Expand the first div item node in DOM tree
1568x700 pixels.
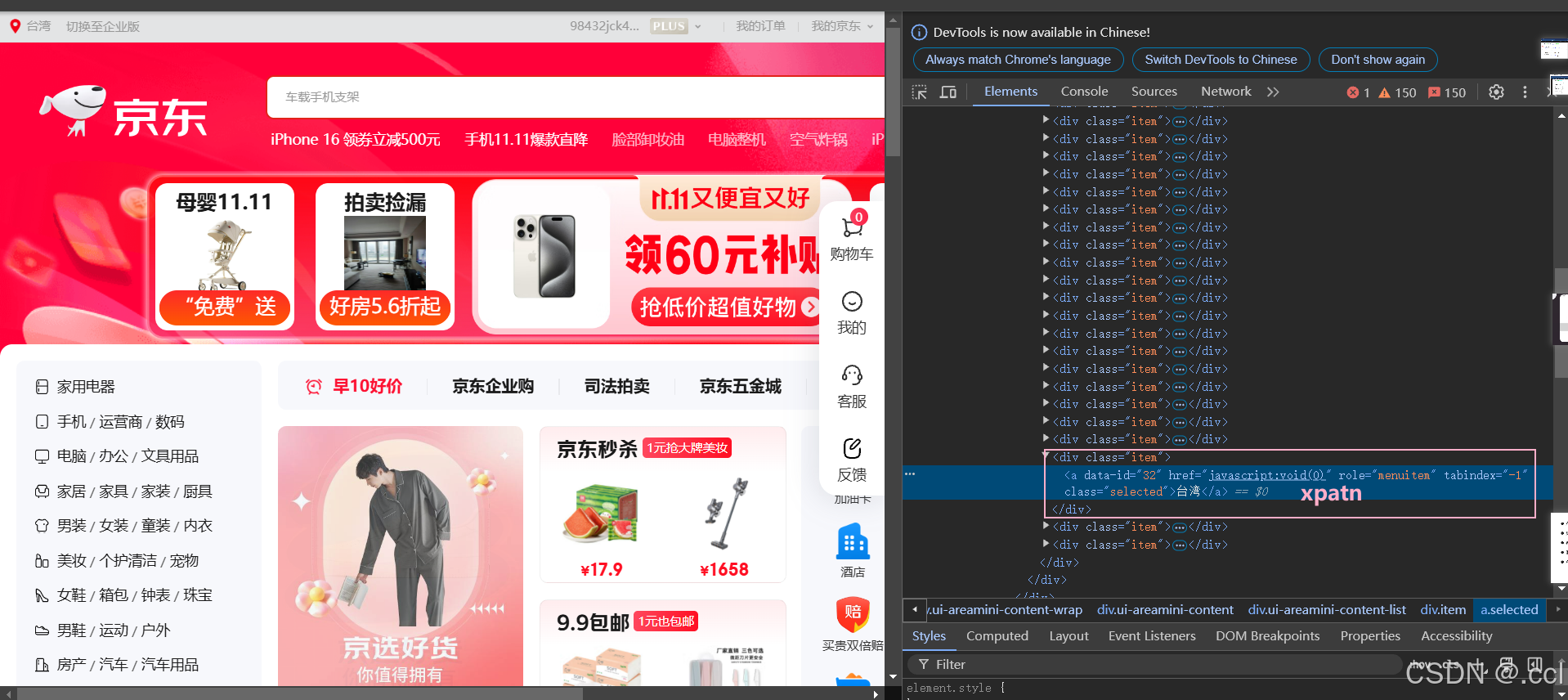coord(1046,120)
